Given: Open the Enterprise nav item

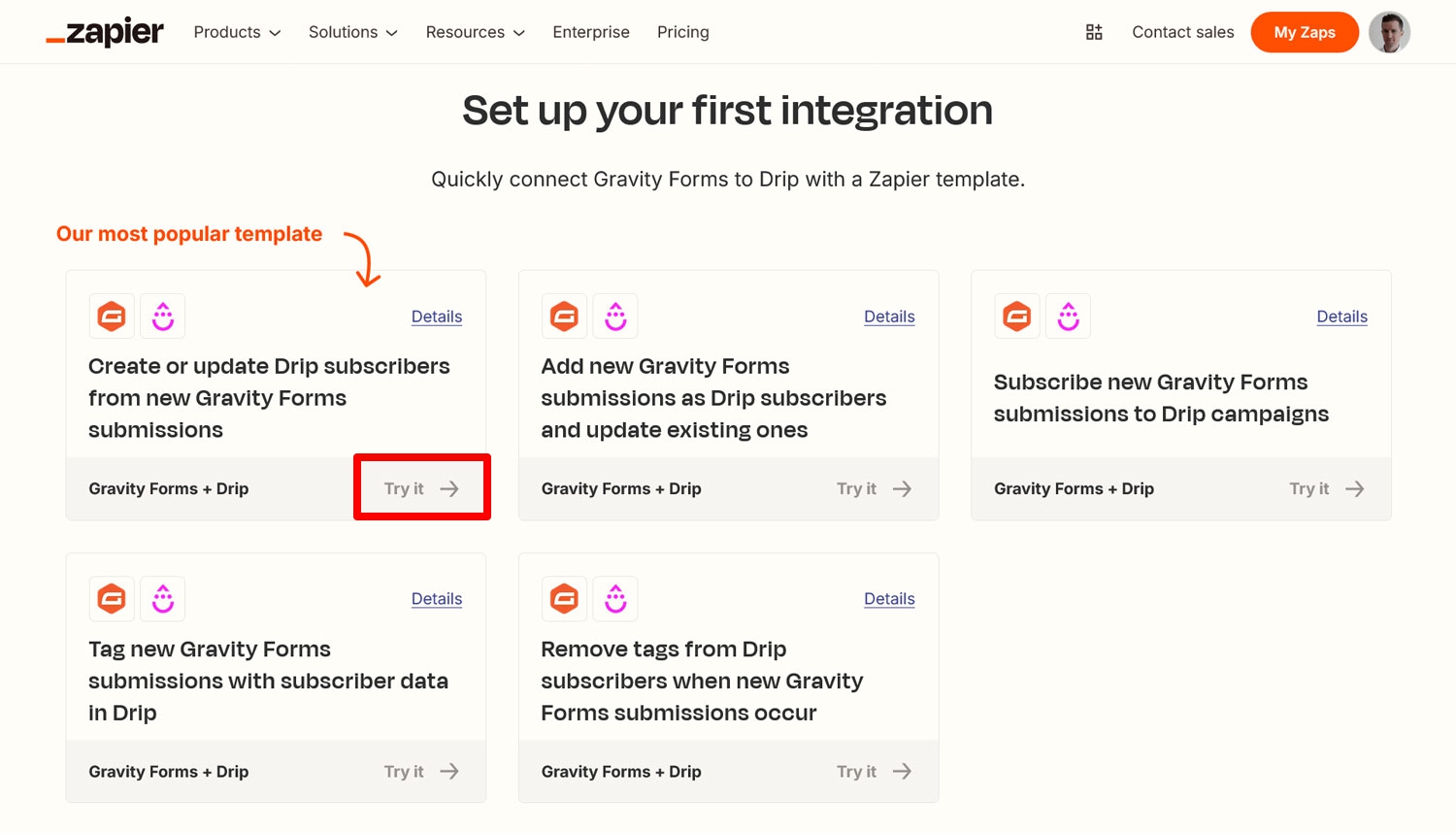Looking at the screenshot, I should pos(591,32).
